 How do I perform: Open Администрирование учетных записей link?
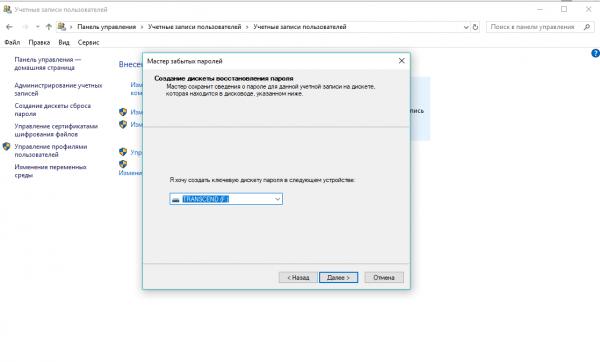pos(58,89)
